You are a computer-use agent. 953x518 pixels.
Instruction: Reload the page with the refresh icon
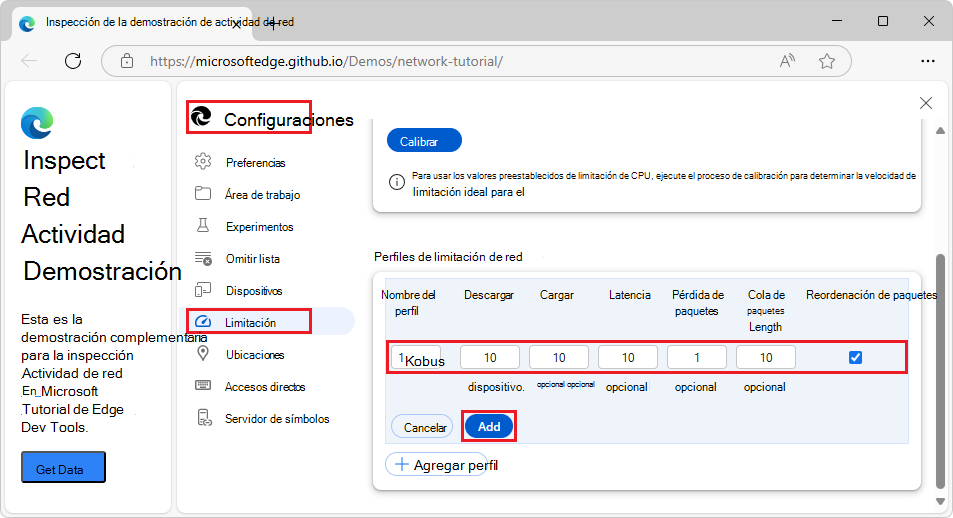(x=73, y=61)
